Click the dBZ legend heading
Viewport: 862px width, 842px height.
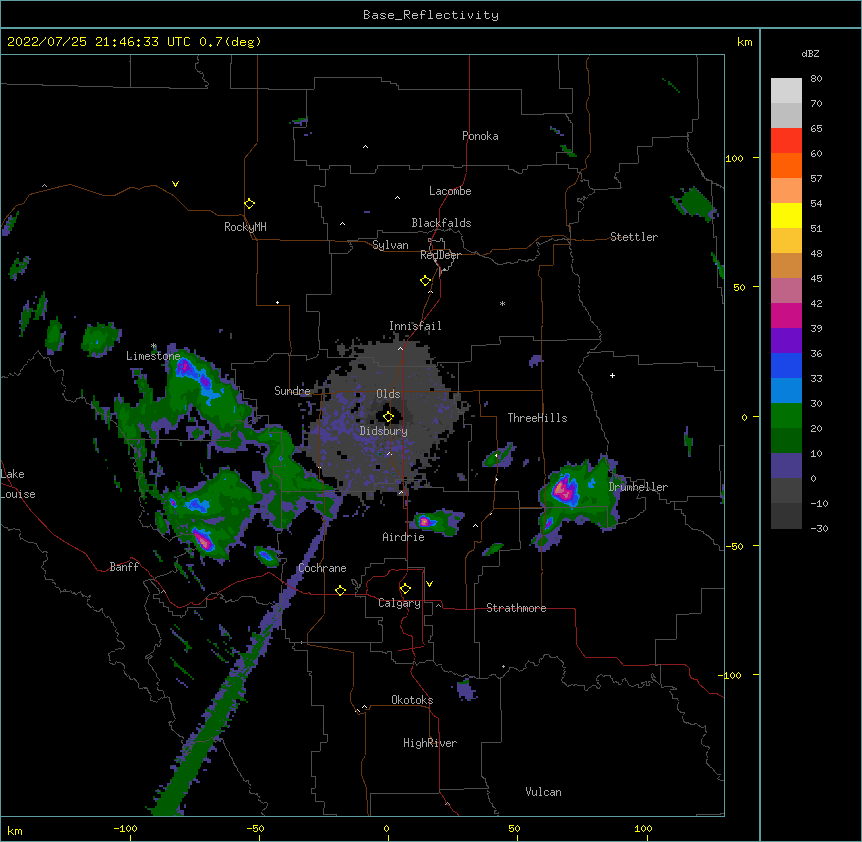810,53
